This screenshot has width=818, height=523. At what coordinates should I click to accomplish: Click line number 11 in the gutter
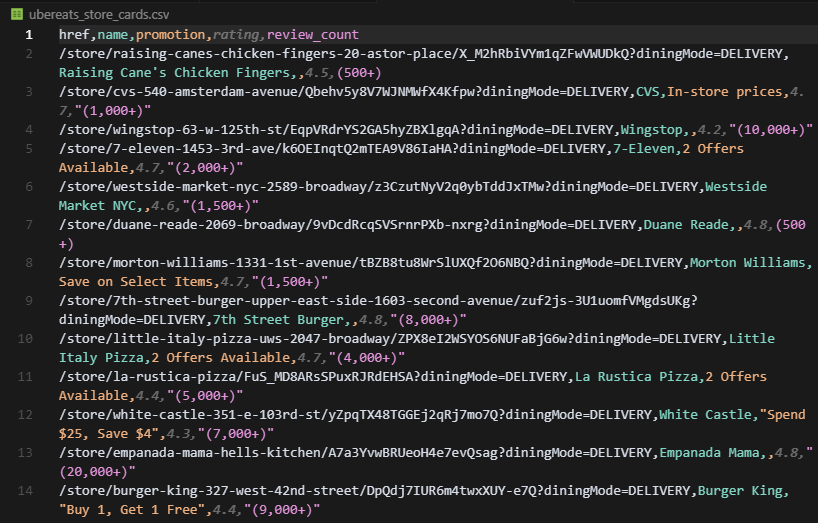26,376
